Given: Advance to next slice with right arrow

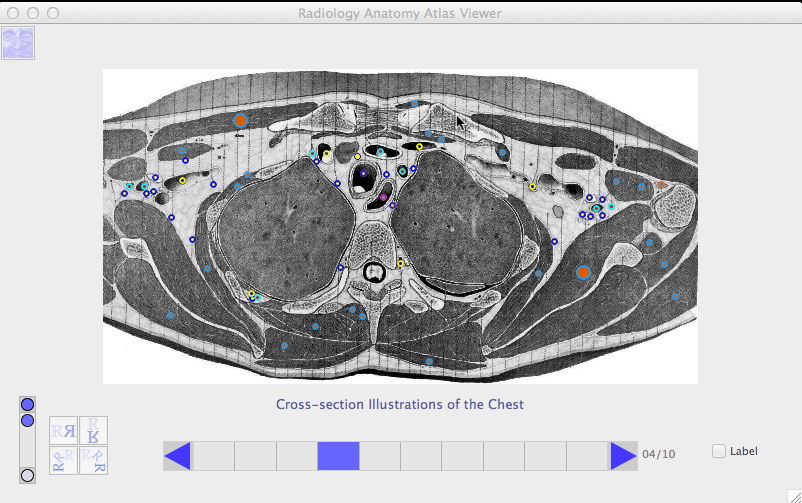Looking at the screenshot, I should pos(623,456).
